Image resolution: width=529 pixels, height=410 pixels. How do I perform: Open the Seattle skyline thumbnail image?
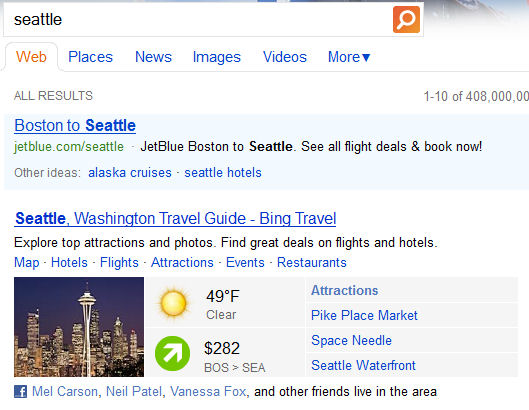(x=79, y=327)
